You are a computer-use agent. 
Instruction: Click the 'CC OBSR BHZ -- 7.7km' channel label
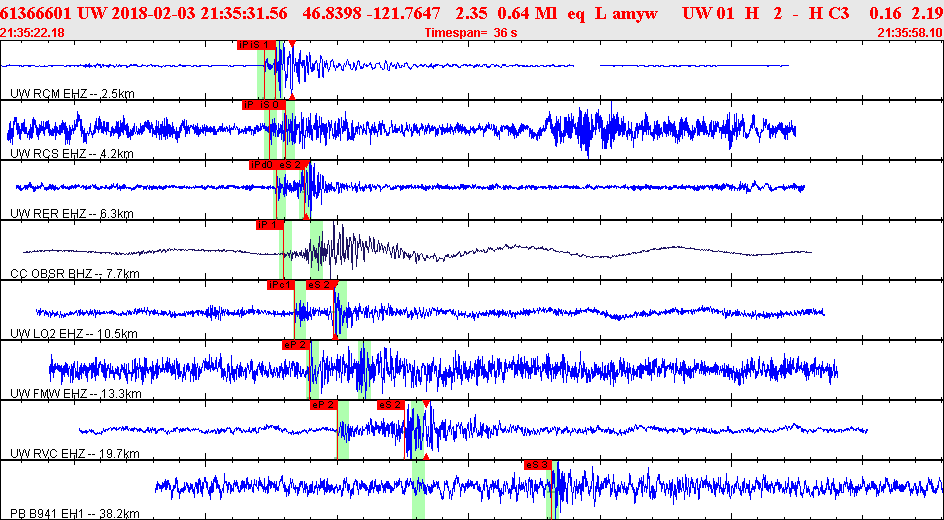click(75, 274)
